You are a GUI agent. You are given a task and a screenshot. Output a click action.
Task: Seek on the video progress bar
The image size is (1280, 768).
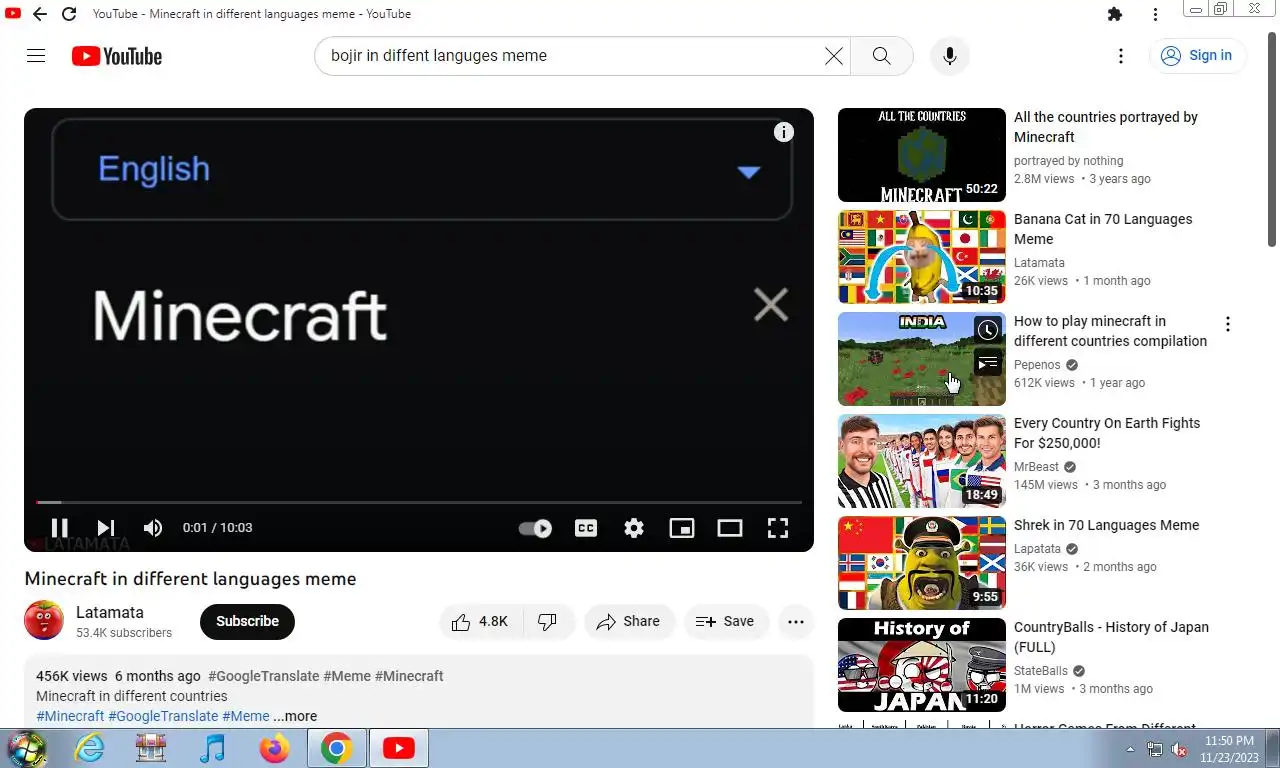[x=419, y=502]
